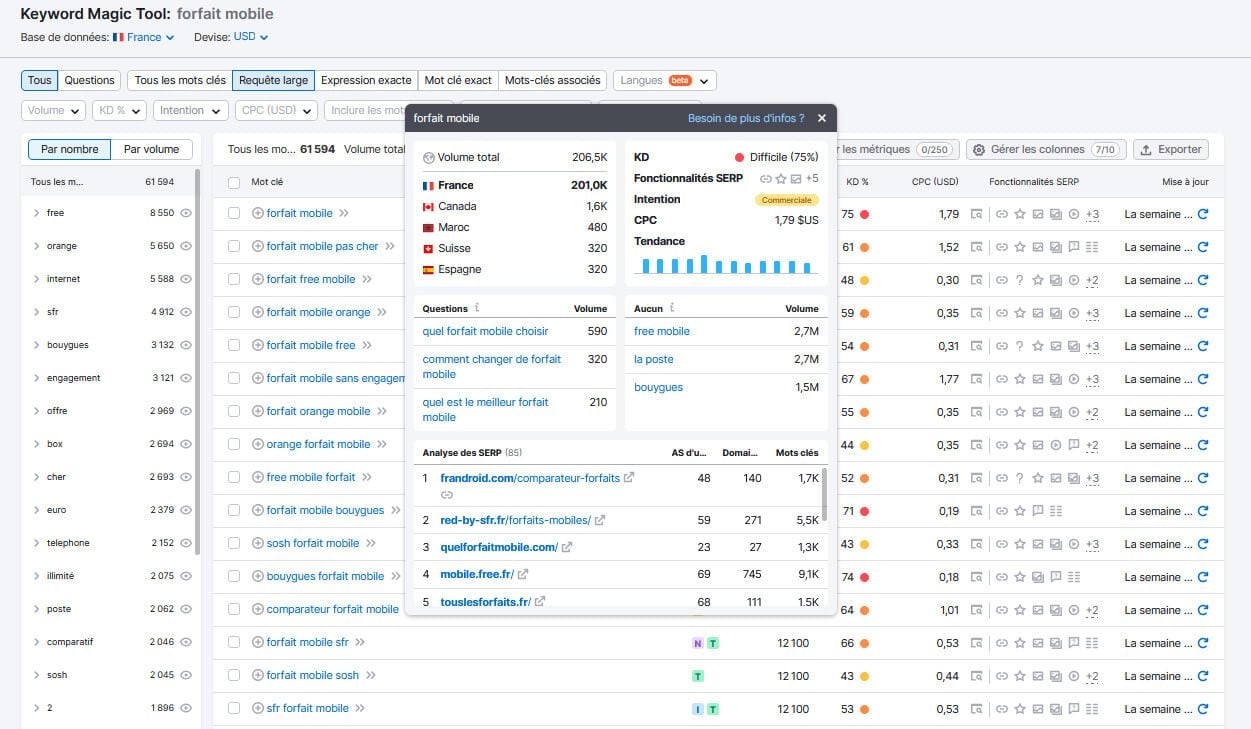Open details arrows for forfait mobile sfr
1251x729 pixels.
(360, 642)
